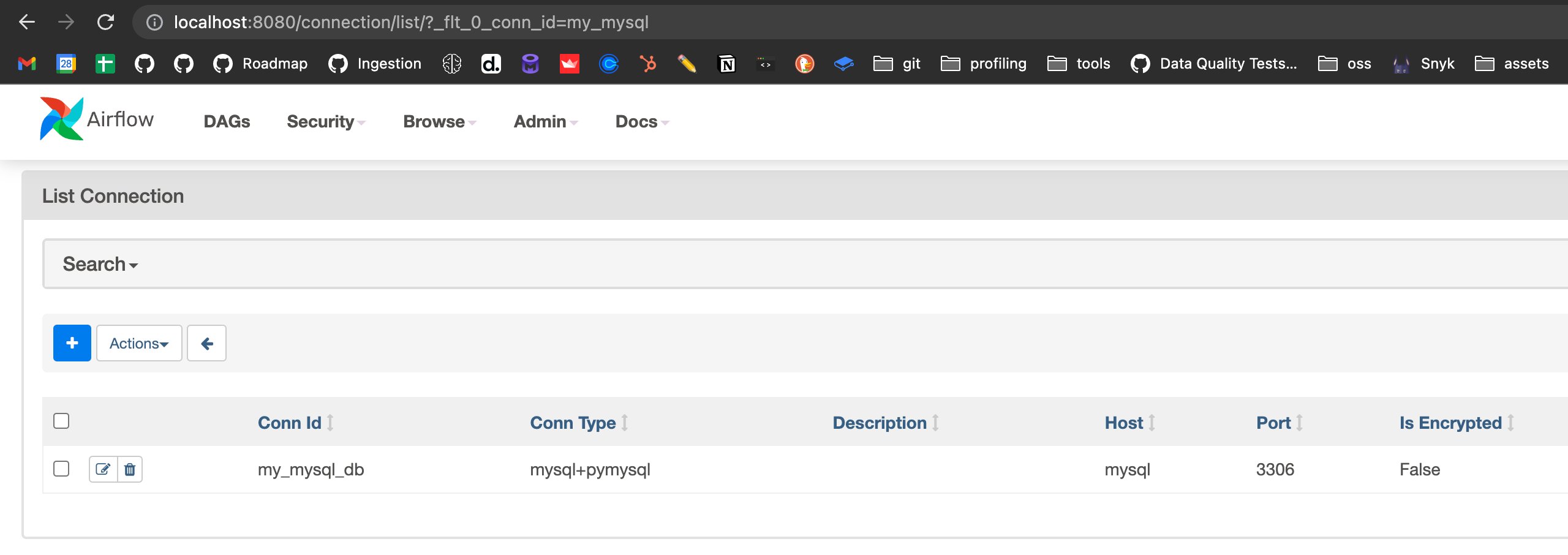Open the Actions dropdown
1568x555 pixels.
point(139,343)
